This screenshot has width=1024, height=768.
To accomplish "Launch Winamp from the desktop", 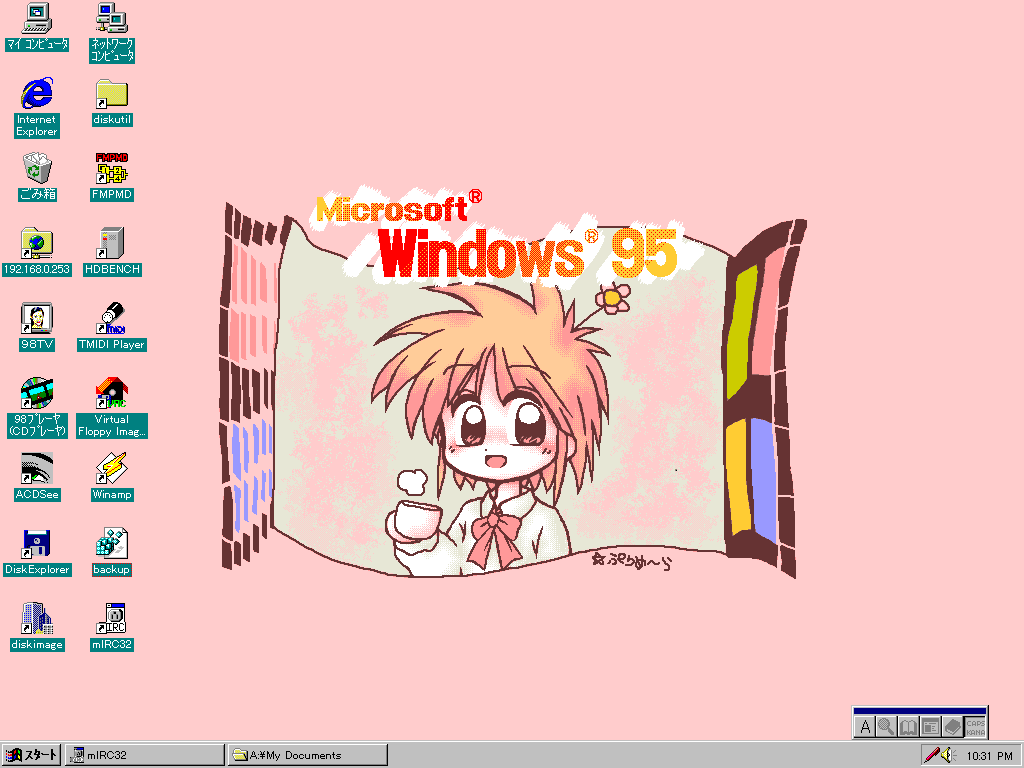I will click(x=112, y=469).
